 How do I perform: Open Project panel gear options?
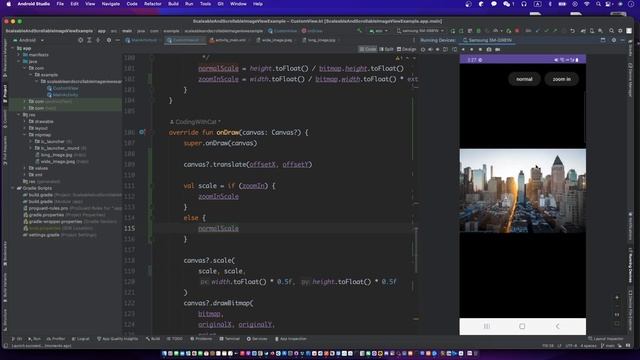pos(109,40)
